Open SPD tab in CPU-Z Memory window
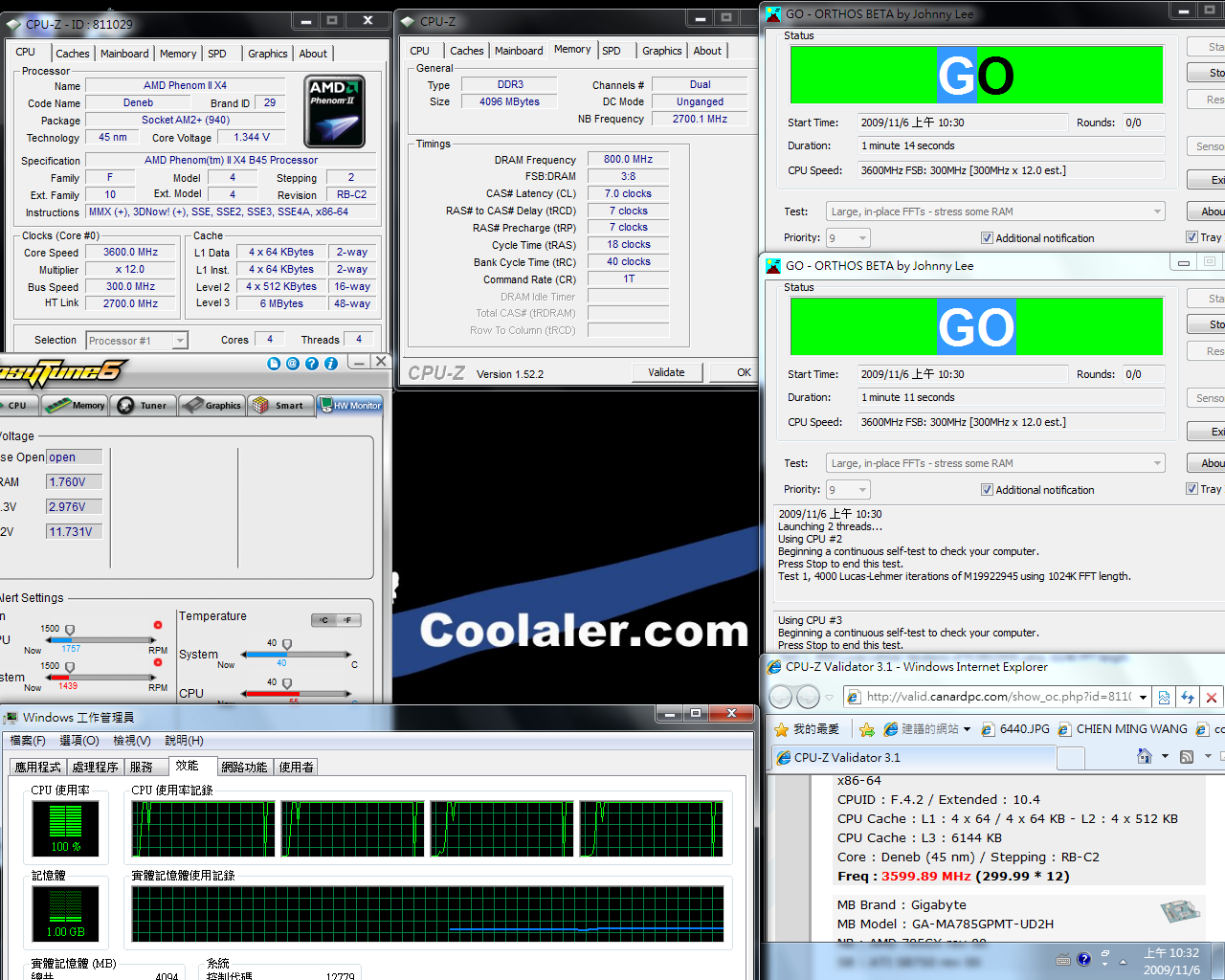The image size is (1225, 980). 612,51
